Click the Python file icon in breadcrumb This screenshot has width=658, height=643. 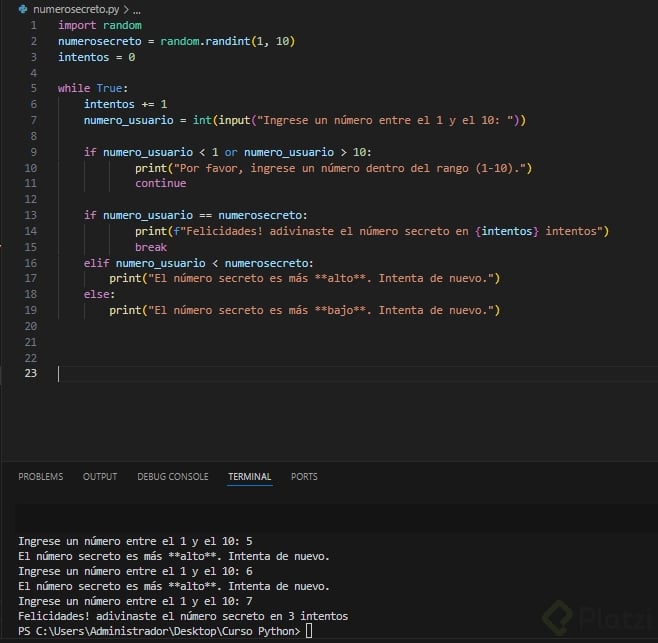[x=23, y=9]
